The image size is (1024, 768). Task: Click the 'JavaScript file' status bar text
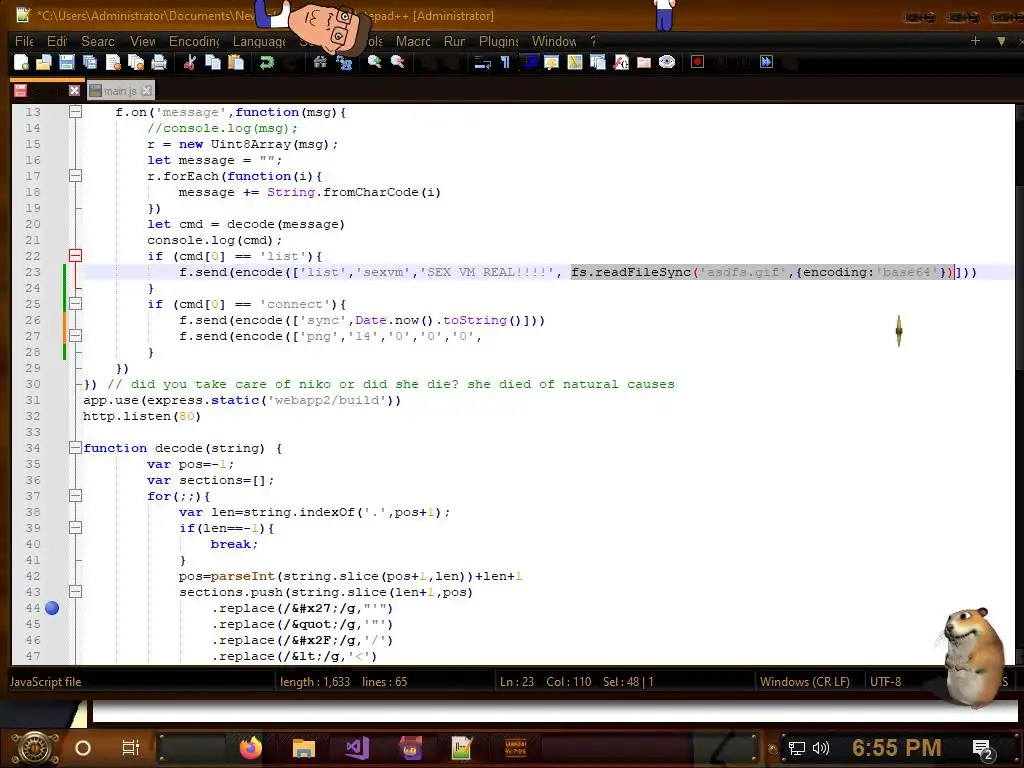tap(45, 682)
